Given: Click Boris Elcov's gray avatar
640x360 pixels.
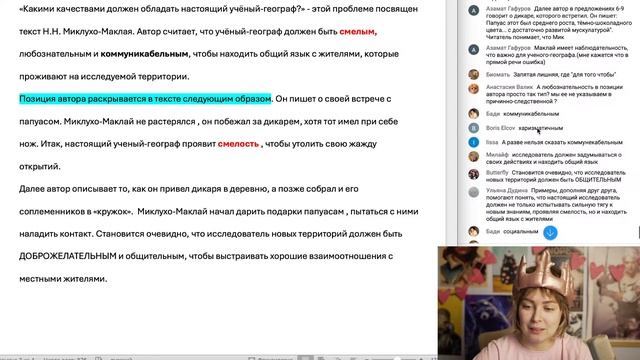Looking at the screenshot, I should (473, 128).
